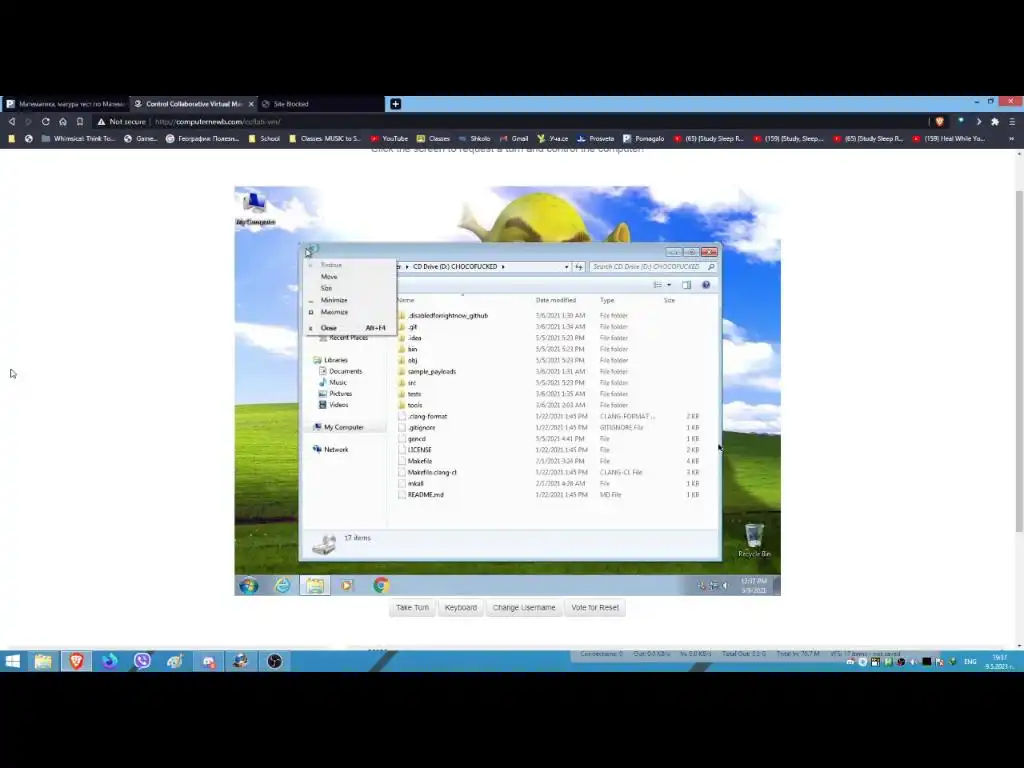Close the Control Collaborative Virtual Machine tab
The height and width of the screenshot is (768, 1024).
coord(251,104)
